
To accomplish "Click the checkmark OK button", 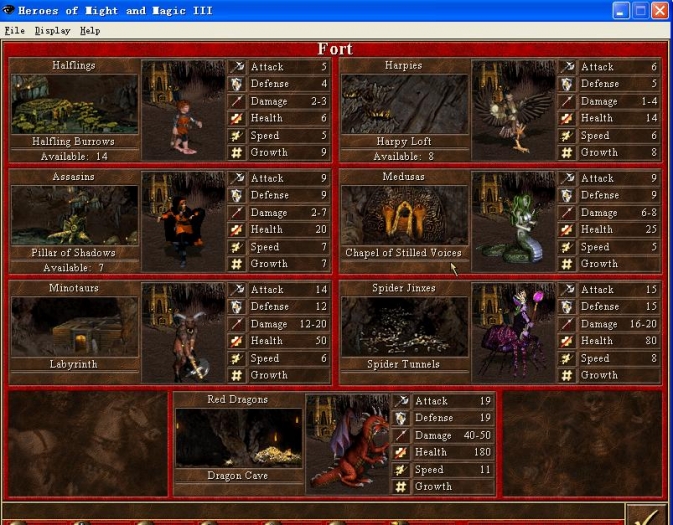I will (647, 515).
